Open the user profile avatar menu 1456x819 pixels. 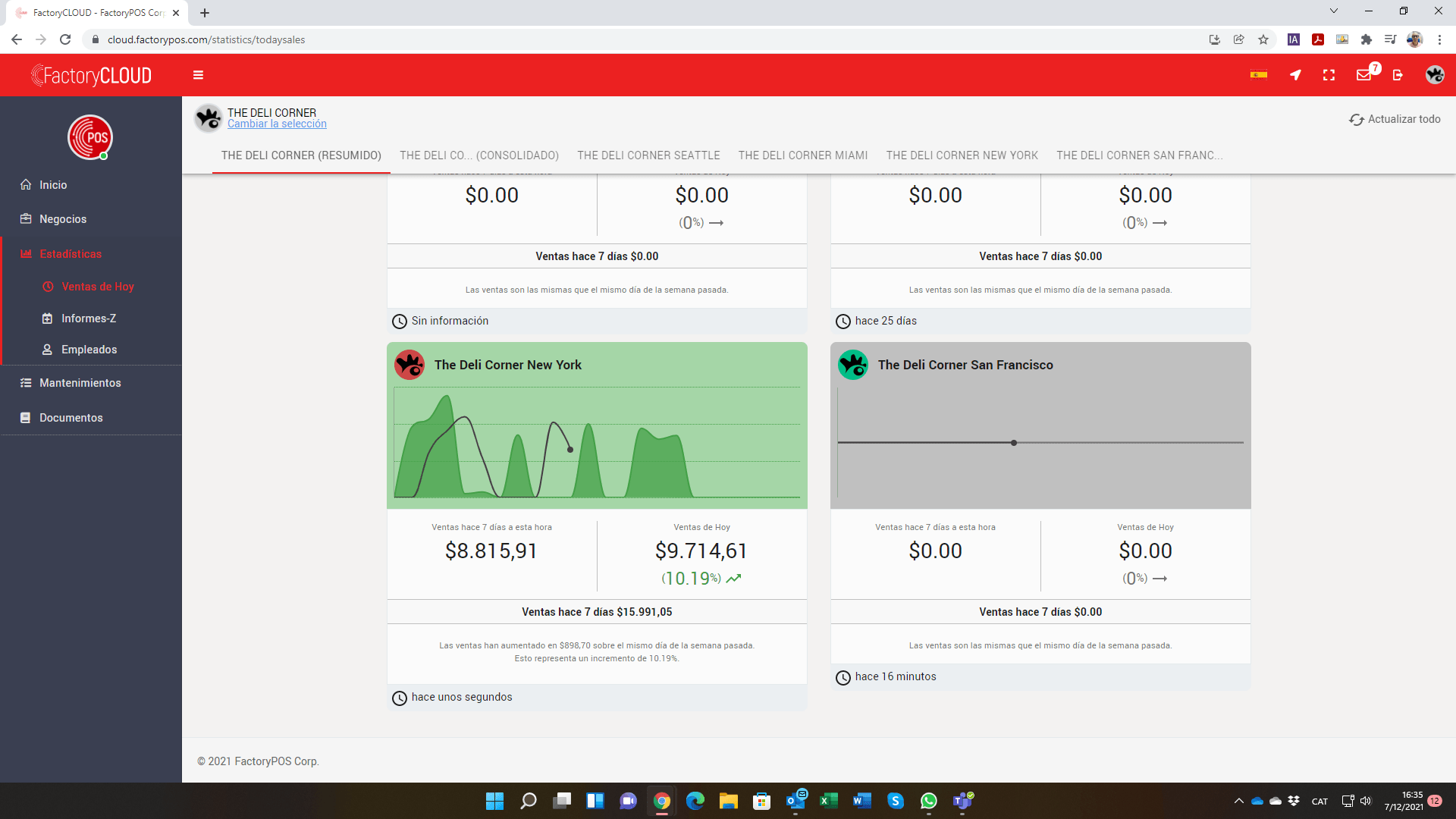pos(1434,74)
